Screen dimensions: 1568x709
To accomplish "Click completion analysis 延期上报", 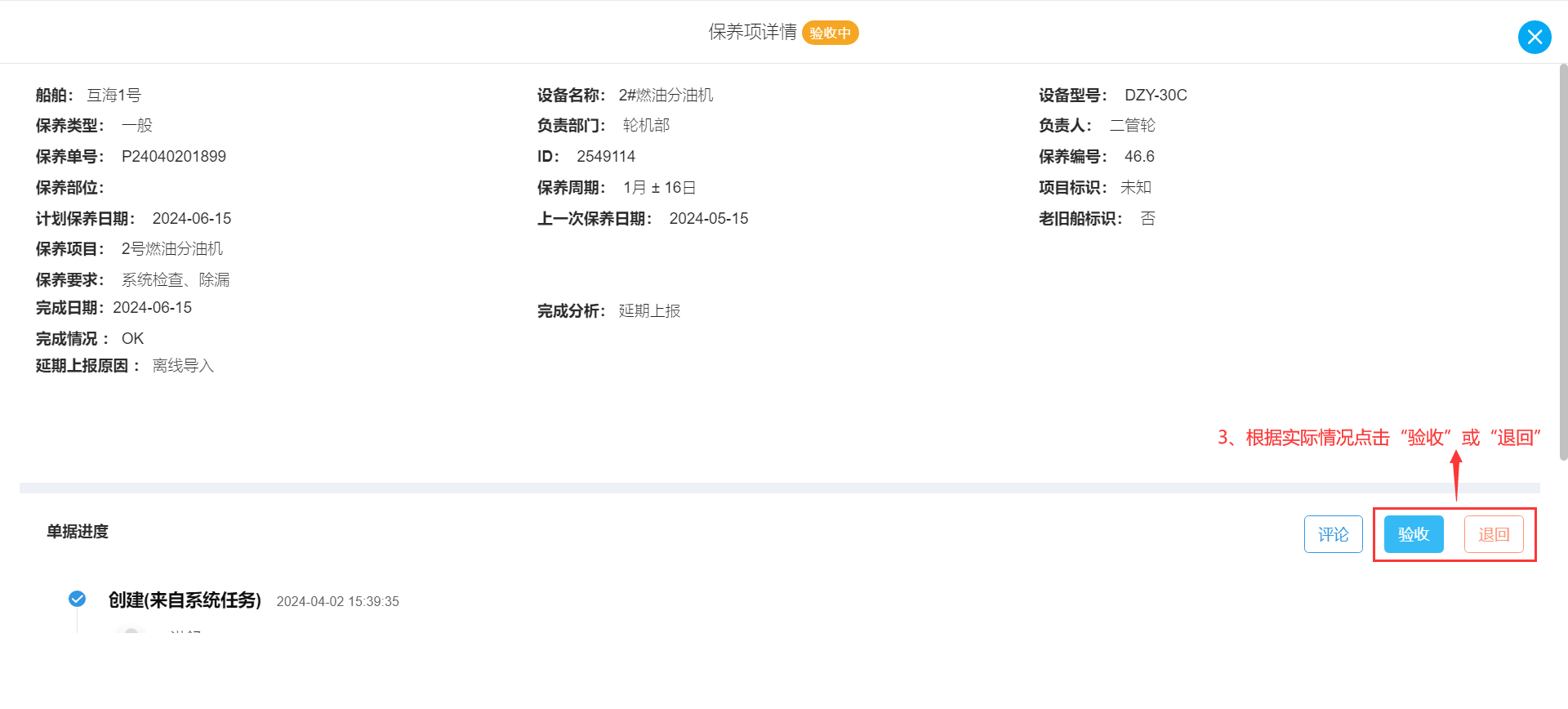I will (649, 310).
